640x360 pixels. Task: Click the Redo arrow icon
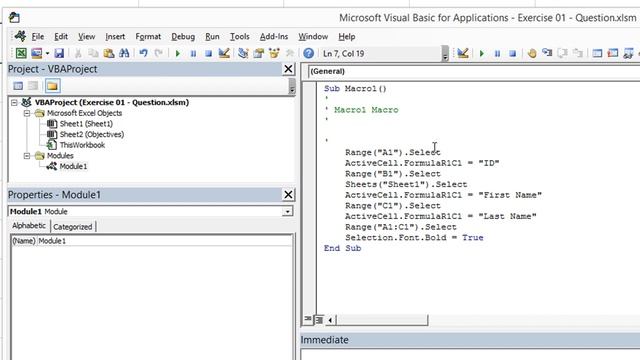coord(159,53)
